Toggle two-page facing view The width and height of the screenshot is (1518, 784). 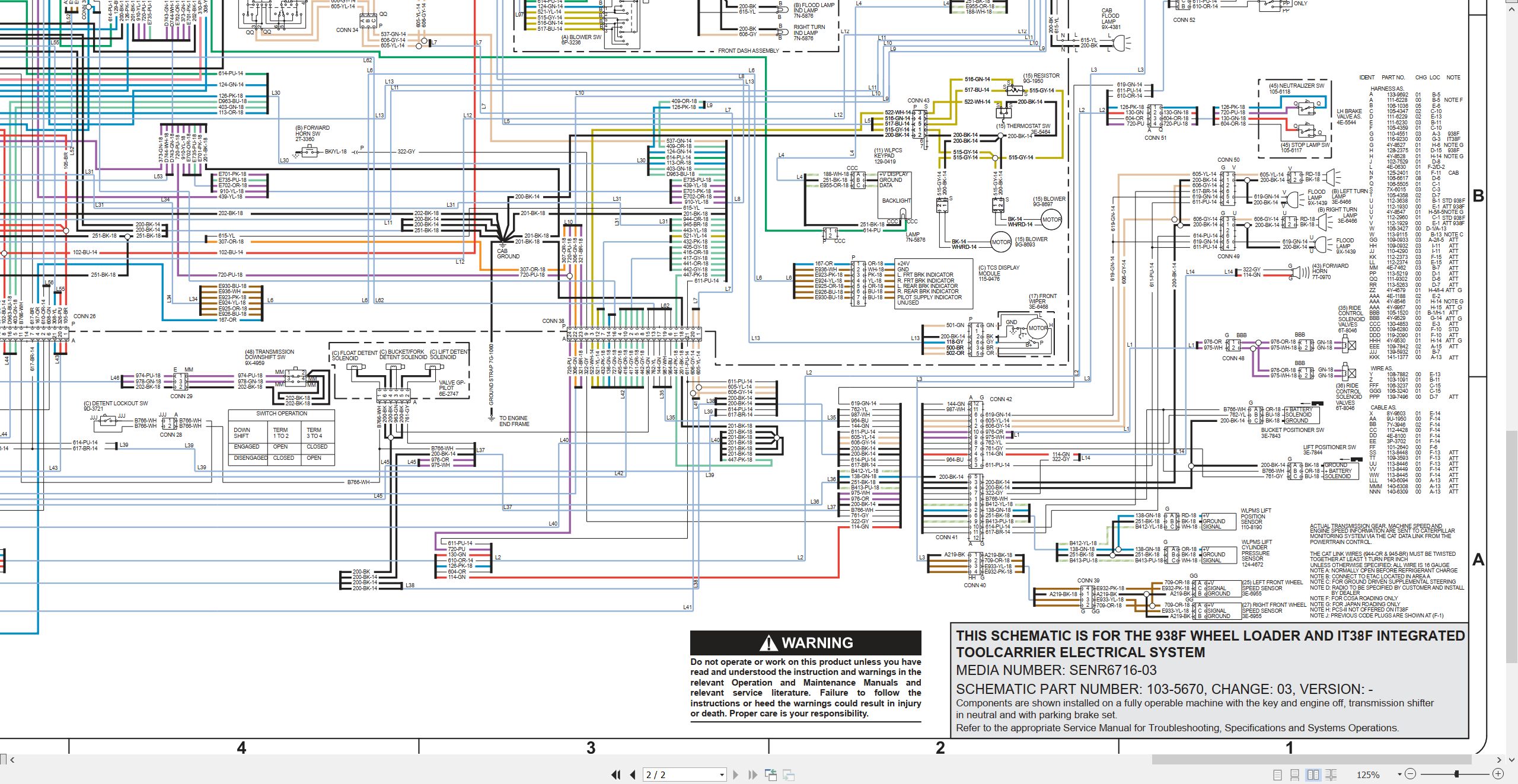(x=1313, y=775)
